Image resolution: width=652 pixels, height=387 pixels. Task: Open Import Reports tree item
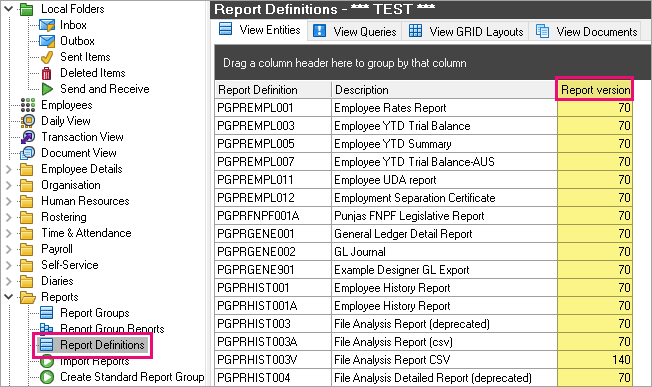[x=95, y=361]
